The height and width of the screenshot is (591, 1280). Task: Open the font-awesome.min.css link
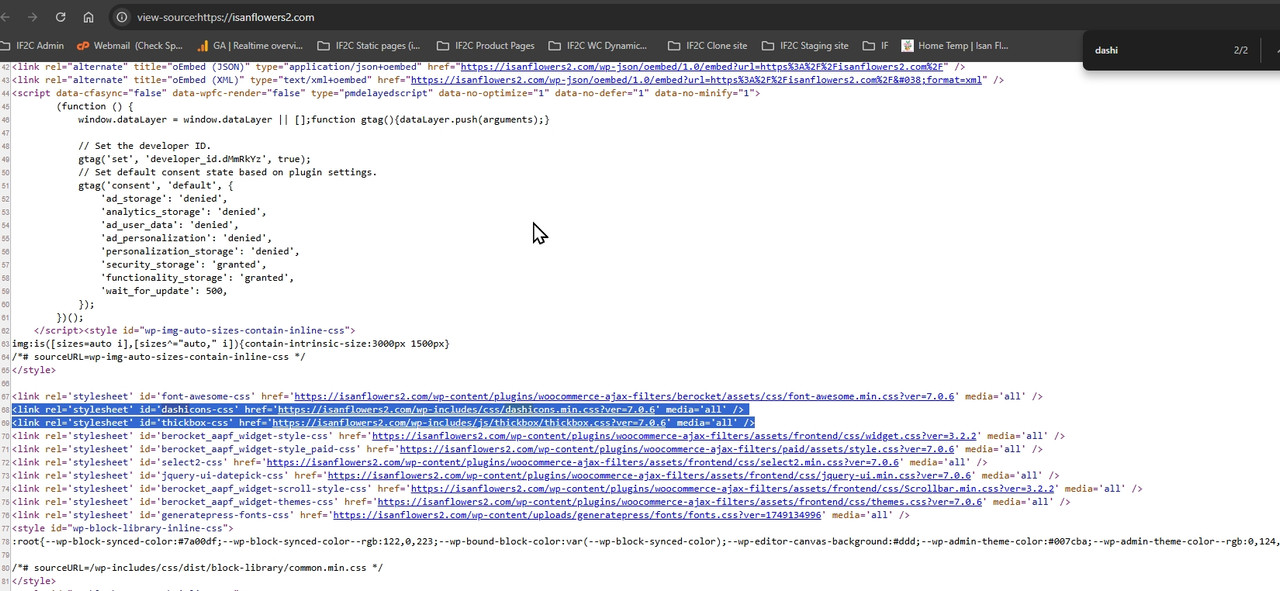(x=624, y=397)
